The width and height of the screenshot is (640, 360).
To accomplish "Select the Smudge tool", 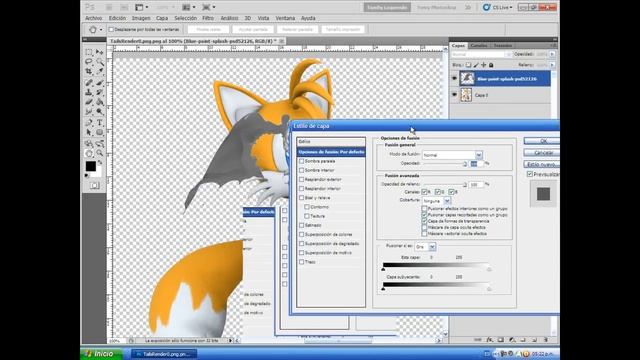I will (89, 111).
